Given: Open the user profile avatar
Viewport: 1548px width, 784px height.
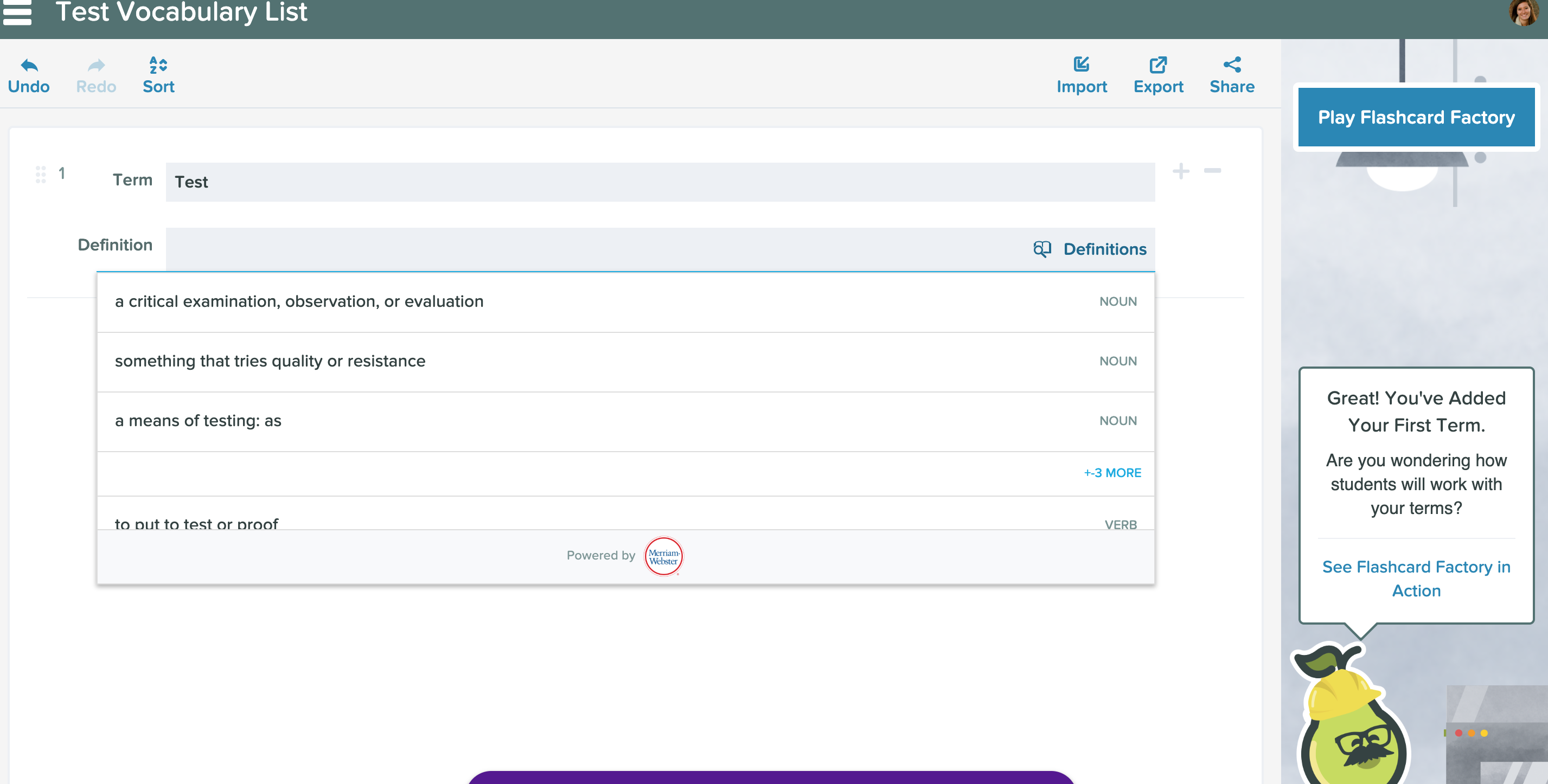Looking at the screenshot, I should click(x=1524, y=12).
